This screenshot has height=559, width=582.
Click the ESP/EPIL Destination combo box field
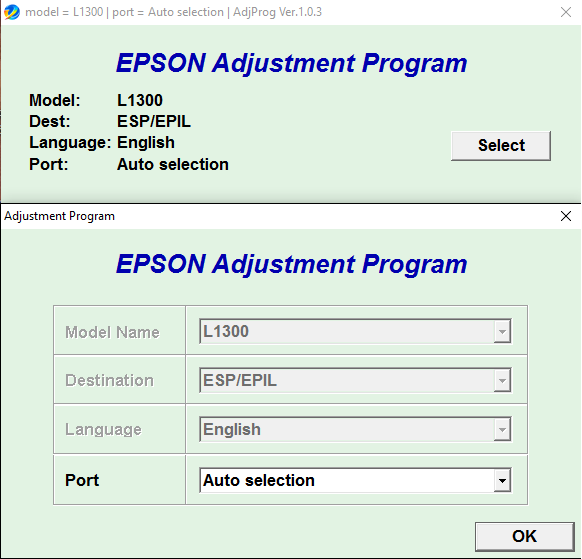pyautogui.click(x=355, y=380)
